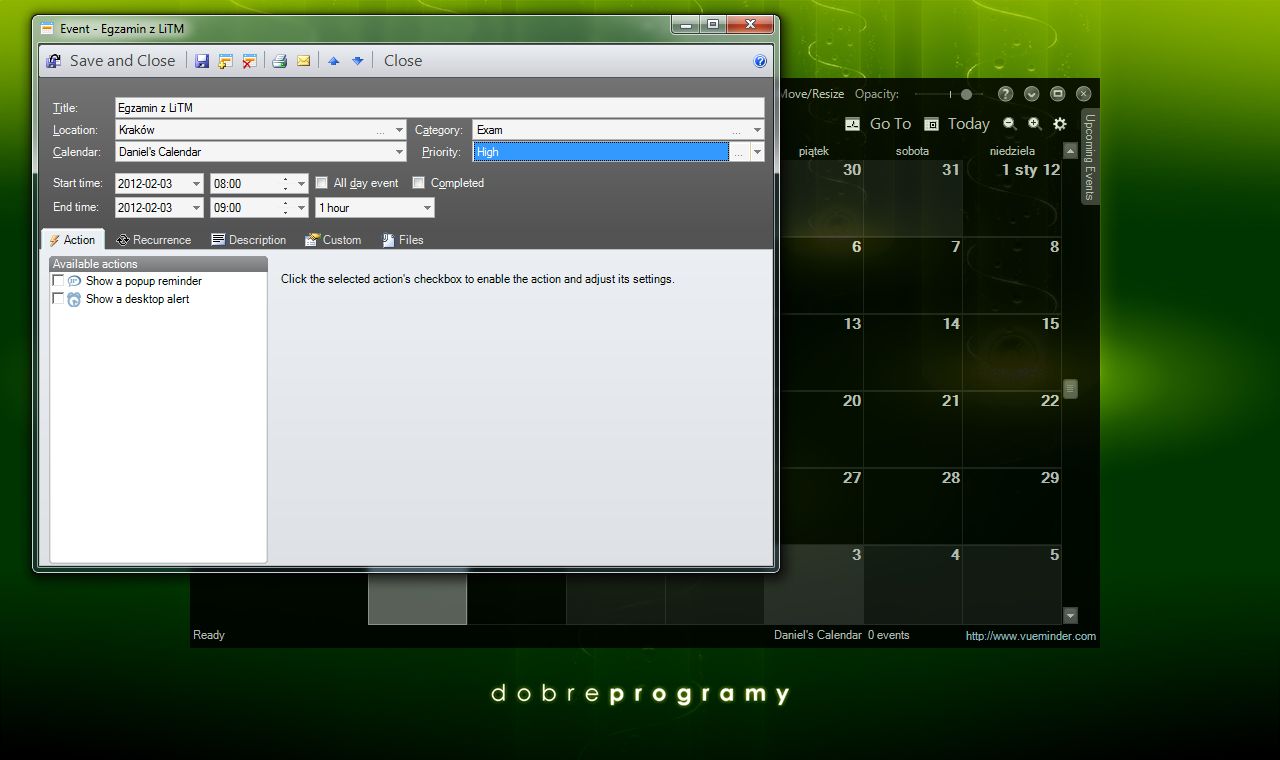Check the Show a desktop alert box

click(x=58, y=299)
